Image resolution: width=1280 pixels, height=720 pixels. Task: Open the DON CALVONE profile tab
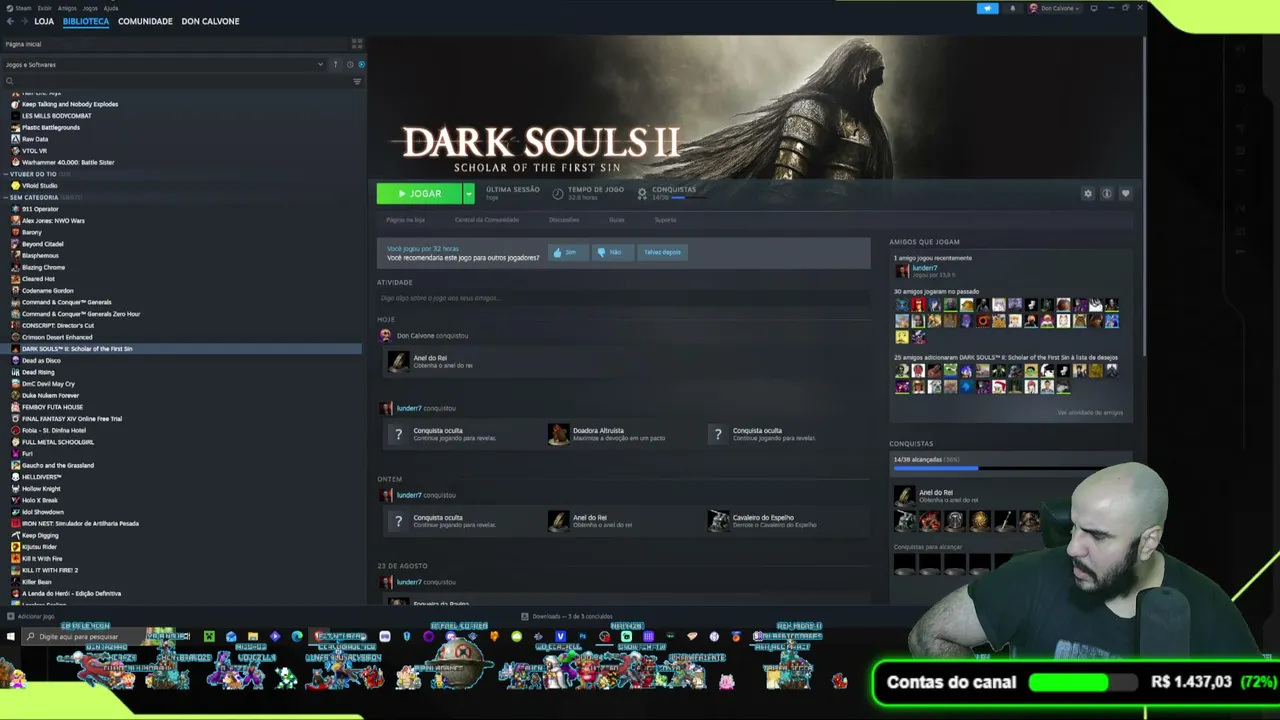(210, 21)
